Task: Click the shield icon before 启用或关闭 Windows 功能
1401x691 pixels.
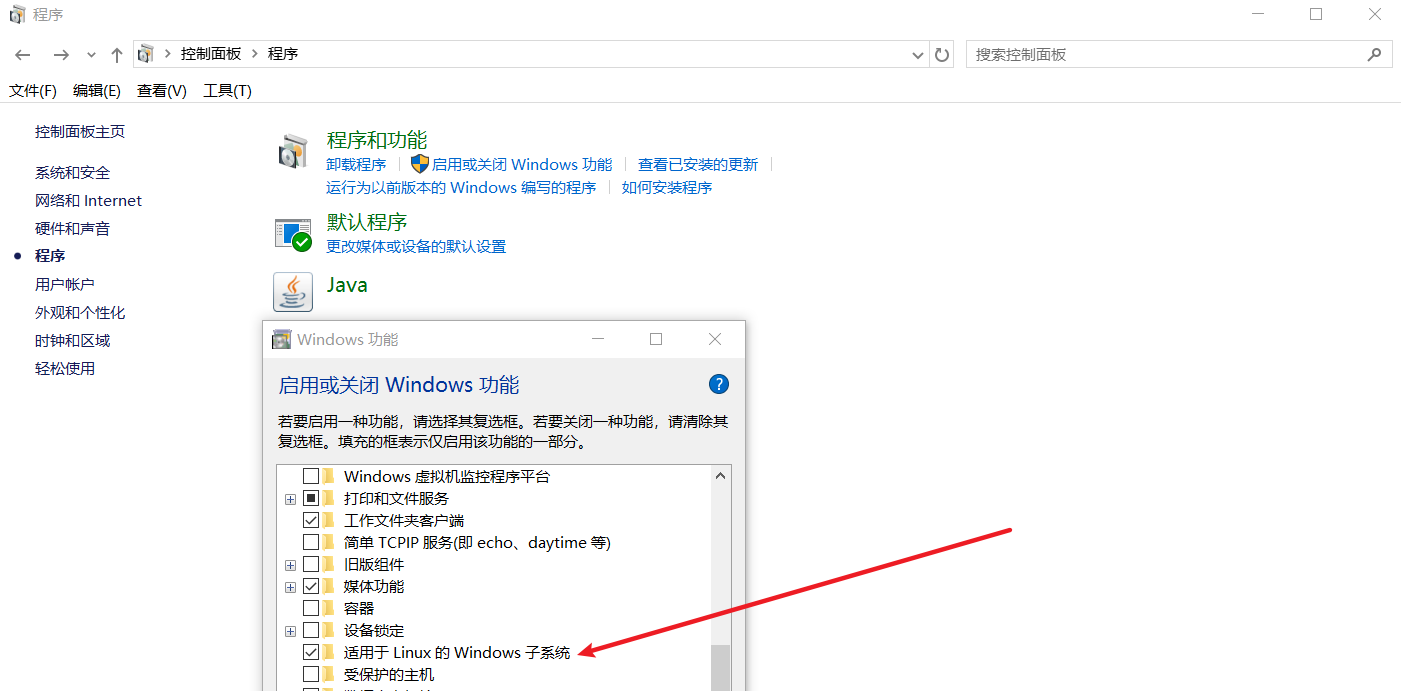Action: [x=420, y=164]
